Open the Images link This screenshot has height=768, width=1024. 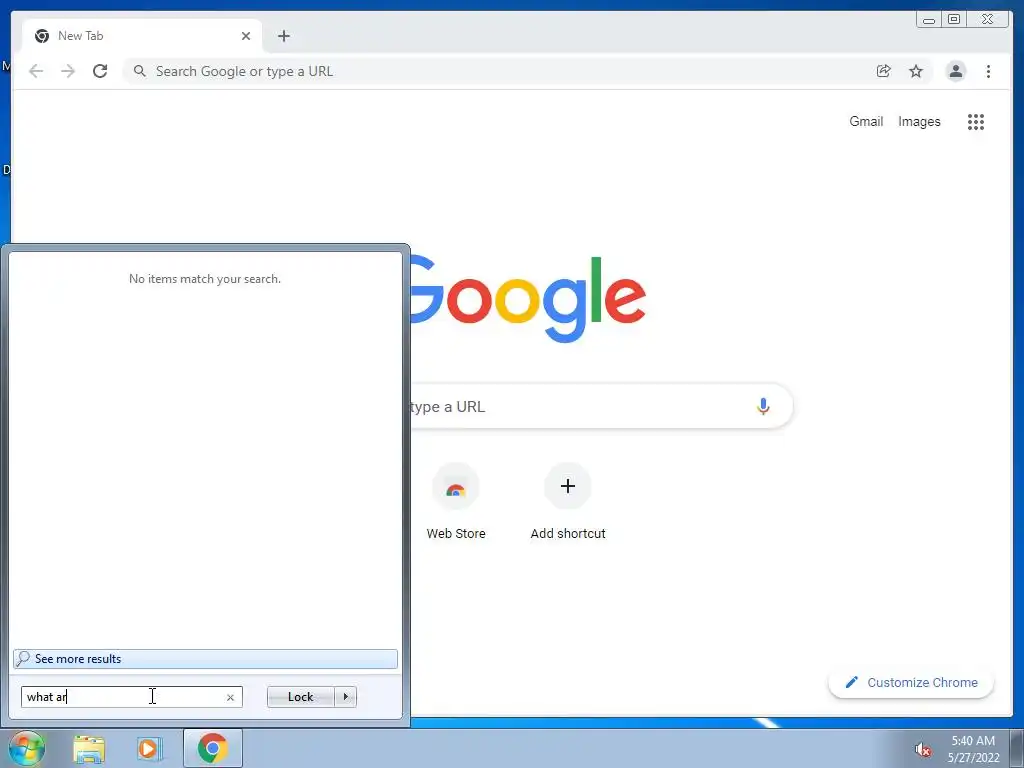[919, 121]
